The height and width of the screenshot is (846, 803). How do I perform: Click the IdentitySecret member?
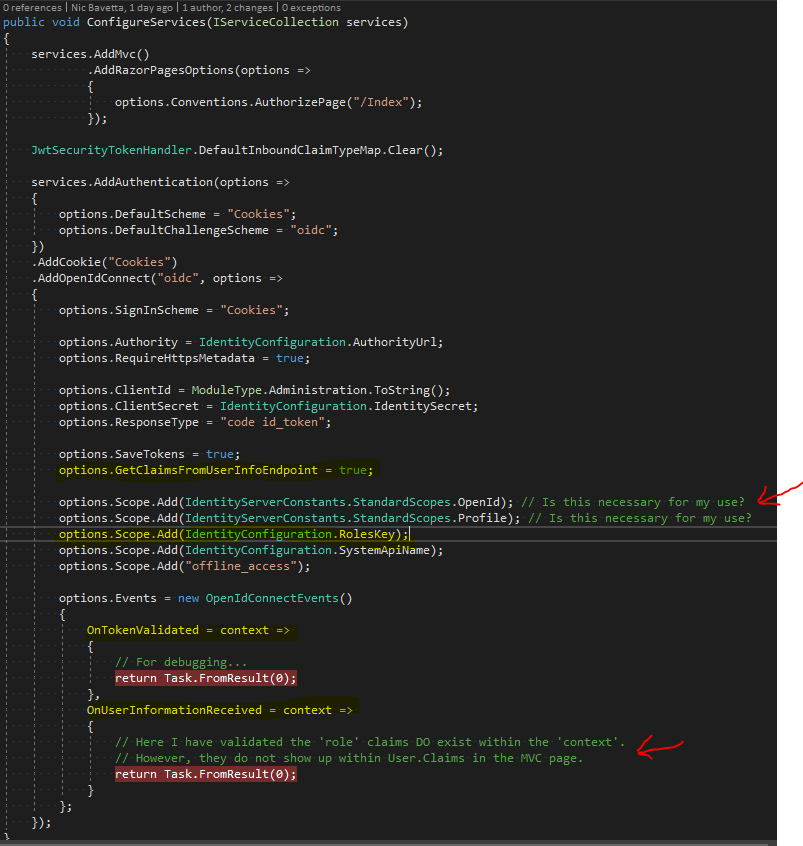click(423, 406)
